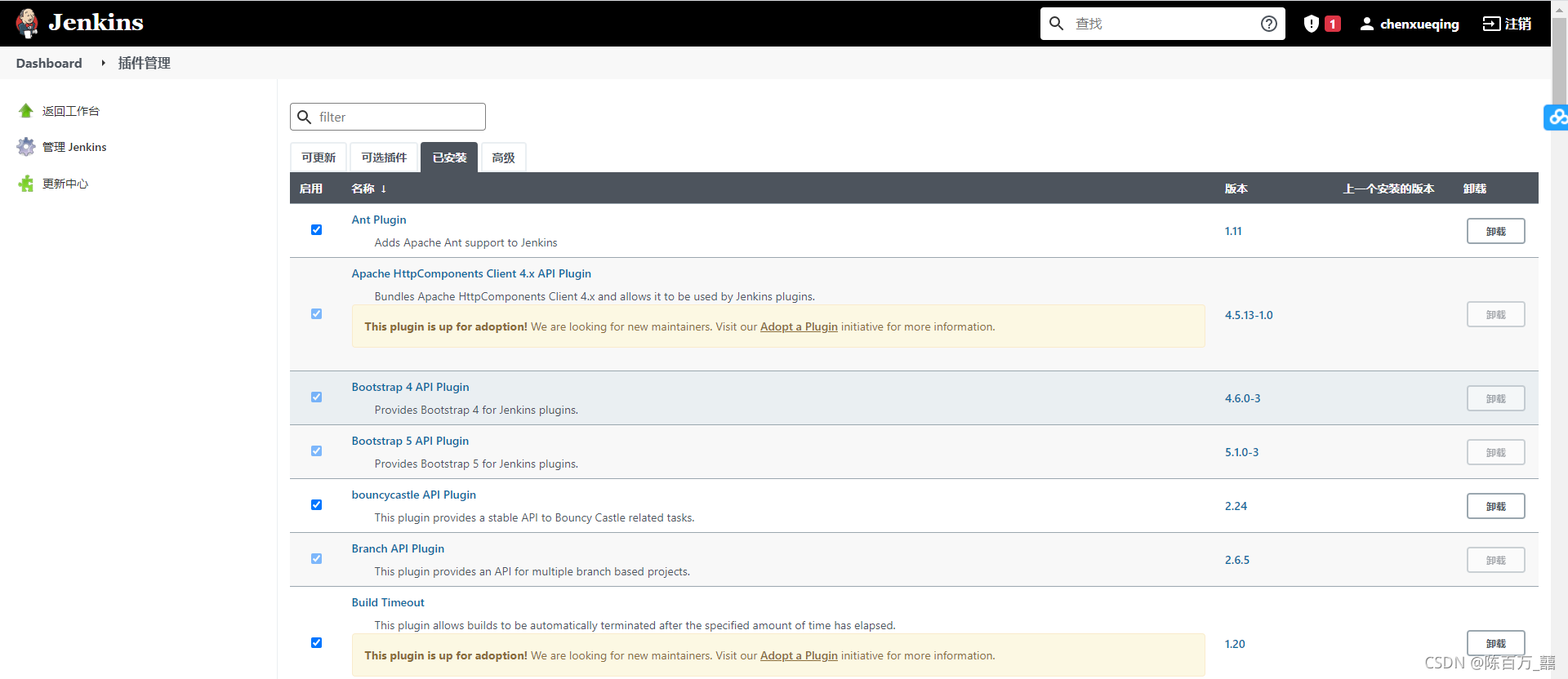Open the Ant Plugin link
Screen dimensions: 1568x679
(379, 220)
